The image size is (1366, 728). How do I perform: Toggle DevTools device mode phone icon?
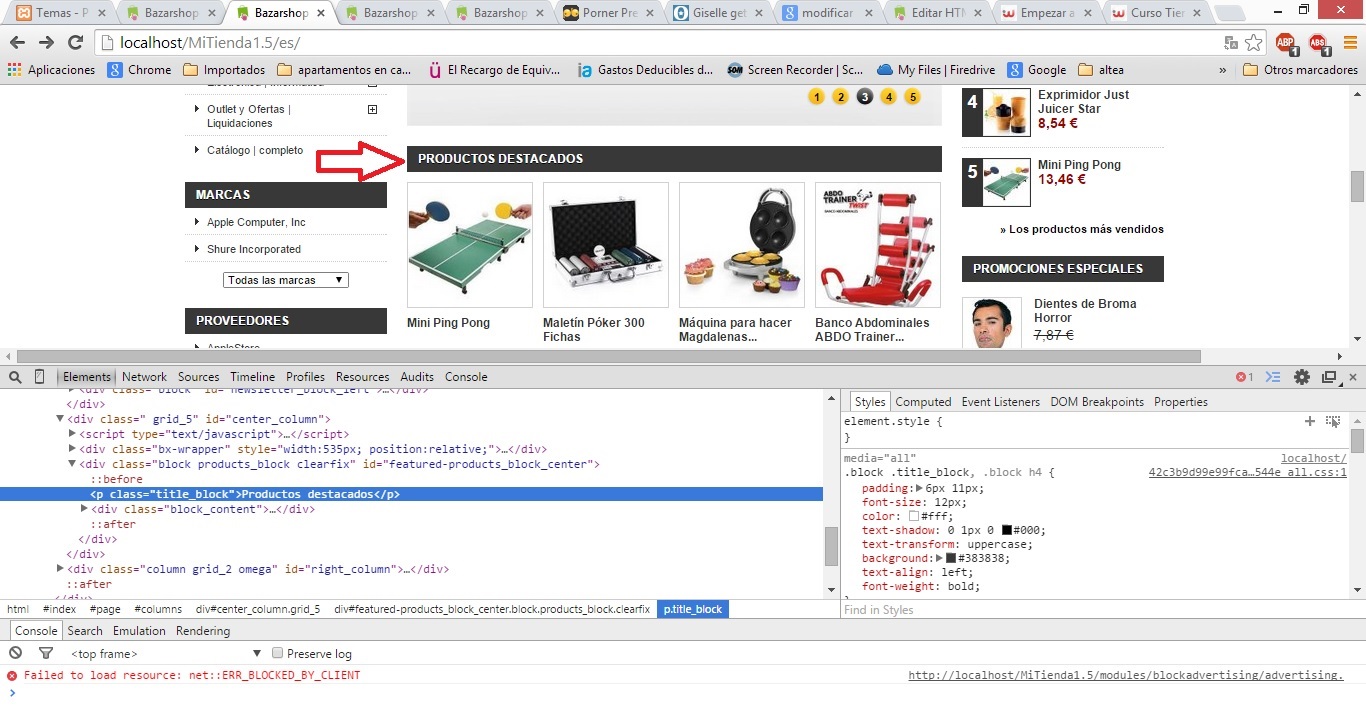coord(40,377)
